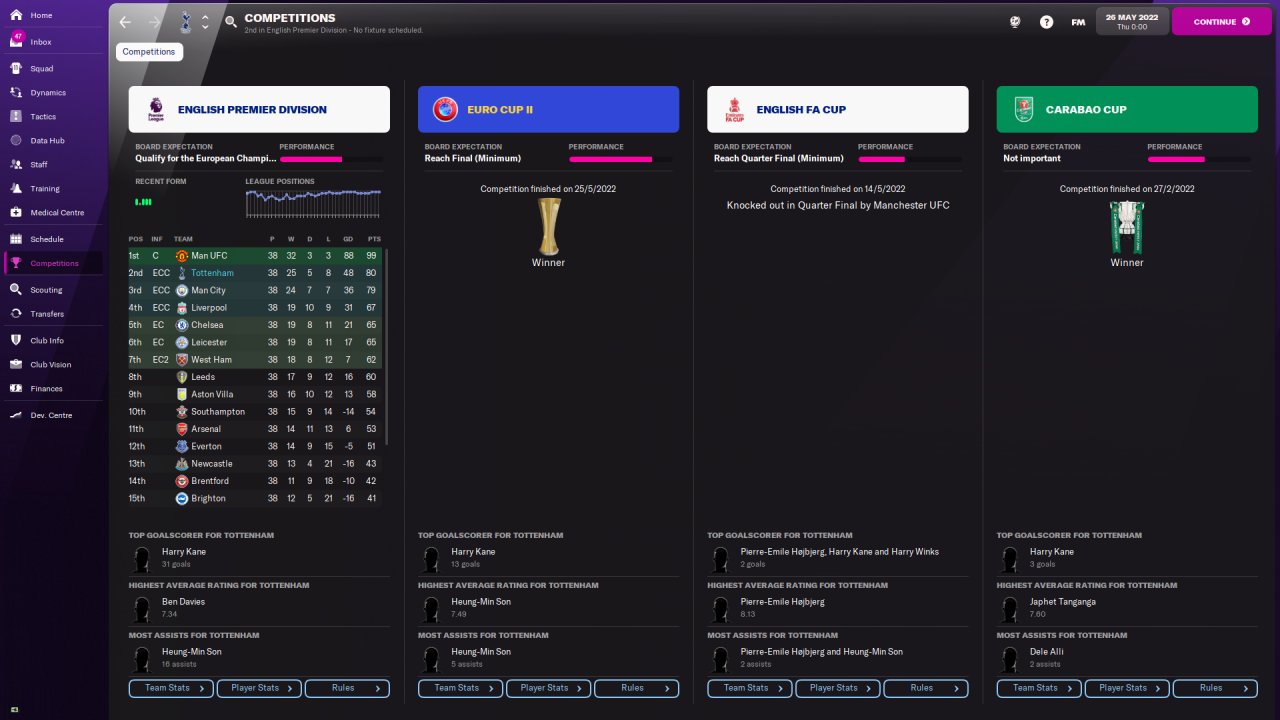
Task: Click the League Positions graph
Action: [x=313, y=203]
